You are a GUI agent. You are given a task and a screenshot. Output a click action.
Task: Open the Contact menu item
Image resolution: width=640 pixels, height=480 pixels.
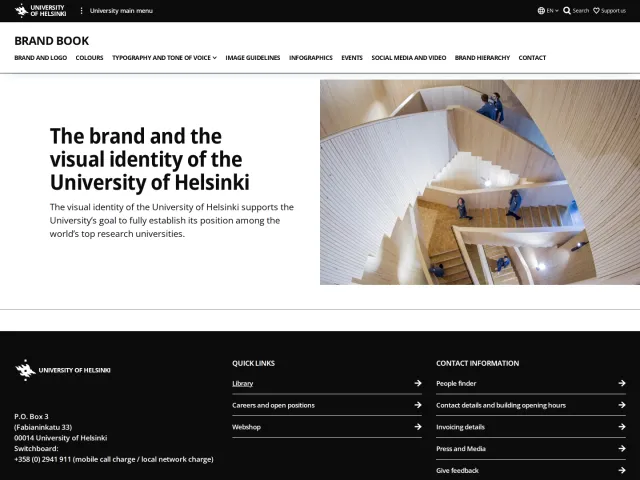(x=532, y=58)
